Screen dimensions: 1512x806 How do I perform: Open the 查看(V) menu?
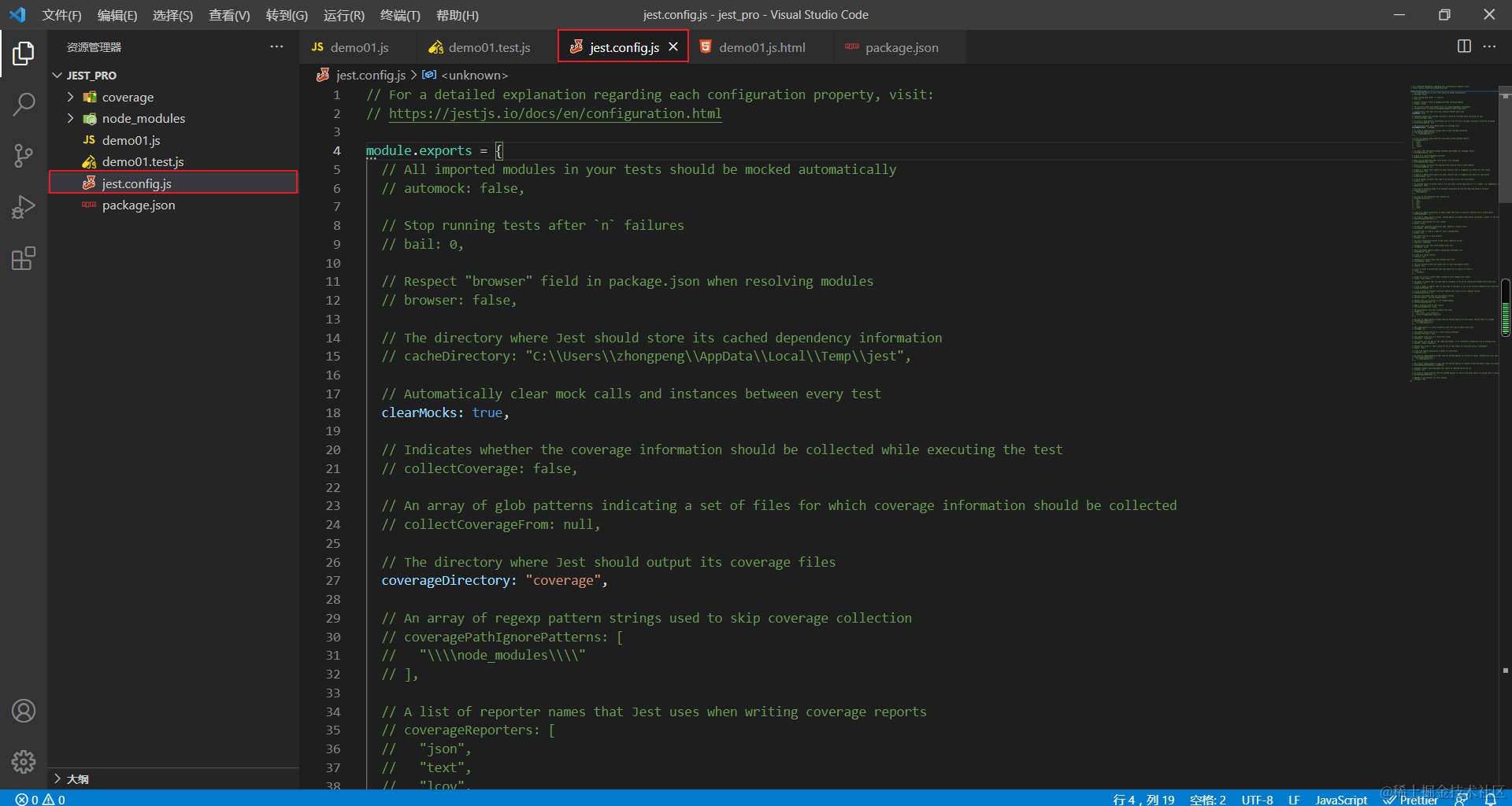tap(229, 15)
